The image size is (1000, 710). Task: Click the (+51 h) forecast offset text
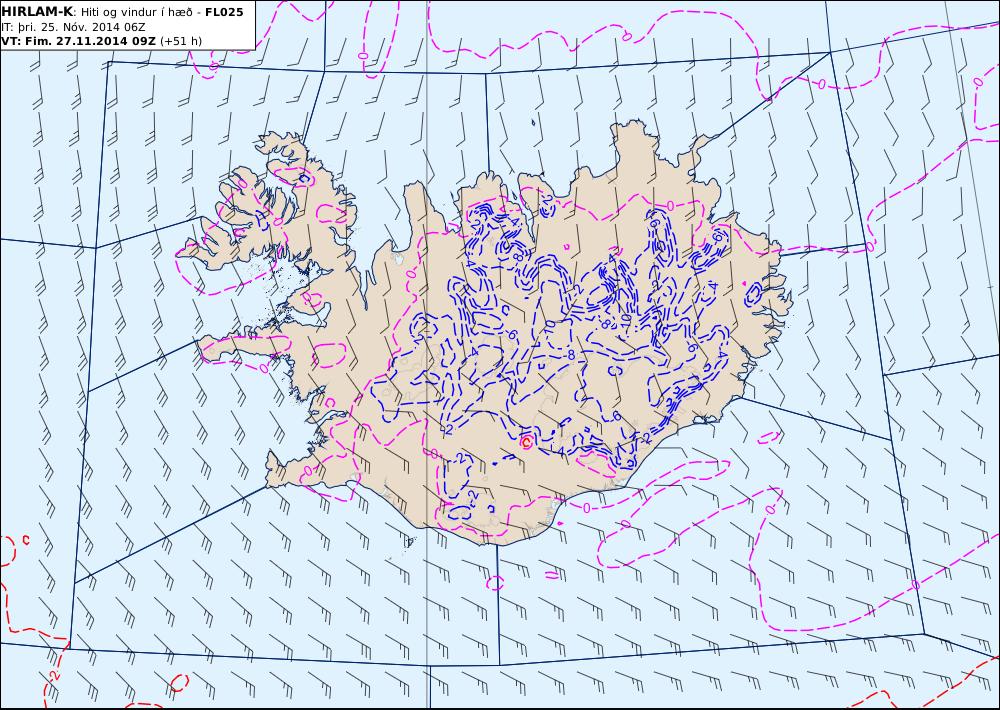point(181,41)
